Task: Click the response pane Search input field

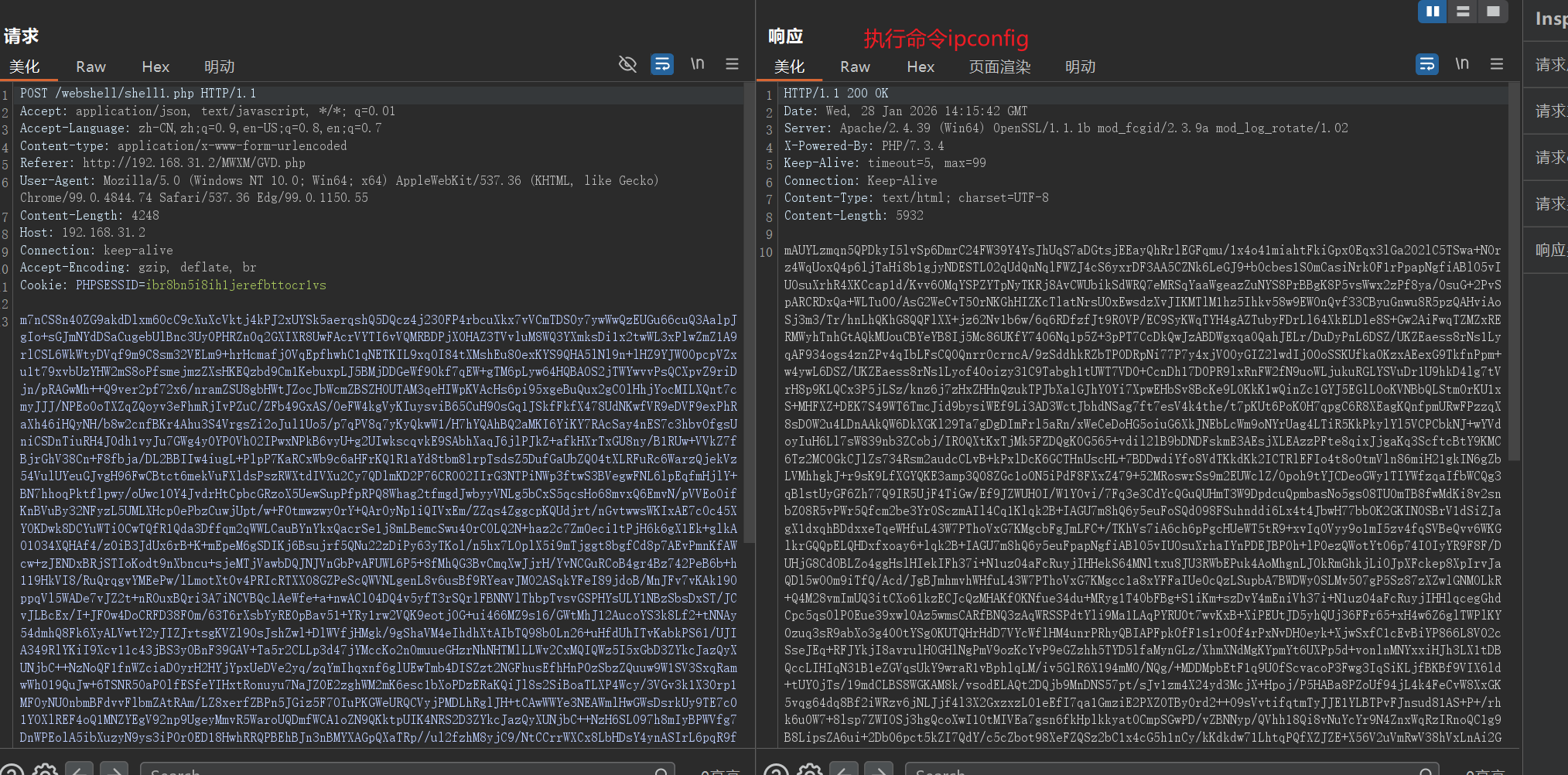Action: point(1160,769)
